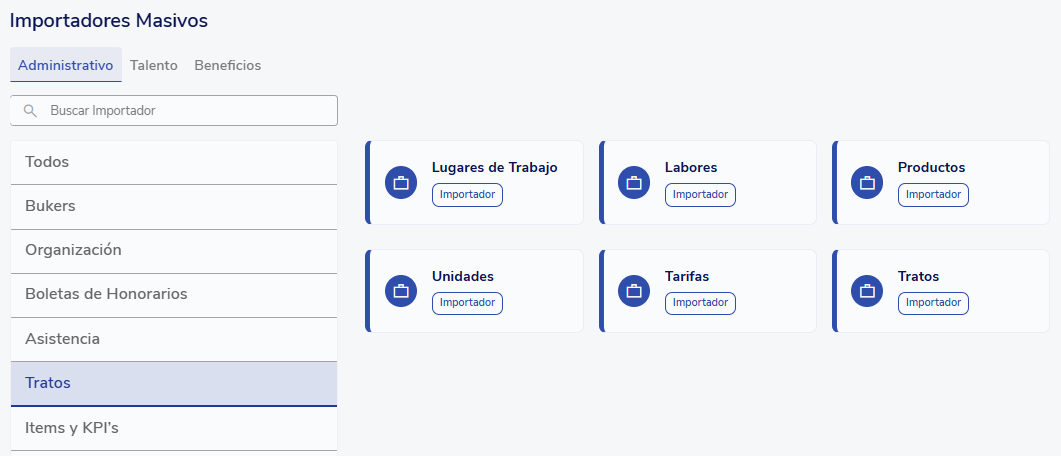Open the Beneficios tab
The width and height of the screenshot is (1061, 456).
(x=227, y=65)
